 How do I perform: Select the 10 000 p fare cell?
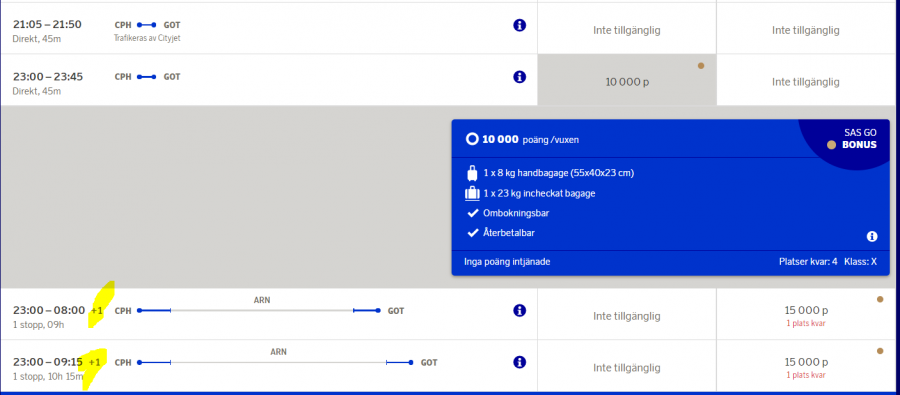[x=627, y=80]
